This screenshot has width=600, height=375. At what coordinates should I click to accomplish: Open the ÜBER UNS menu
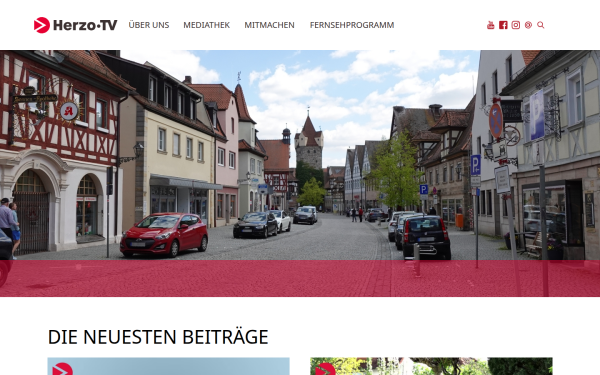(149, 25)
